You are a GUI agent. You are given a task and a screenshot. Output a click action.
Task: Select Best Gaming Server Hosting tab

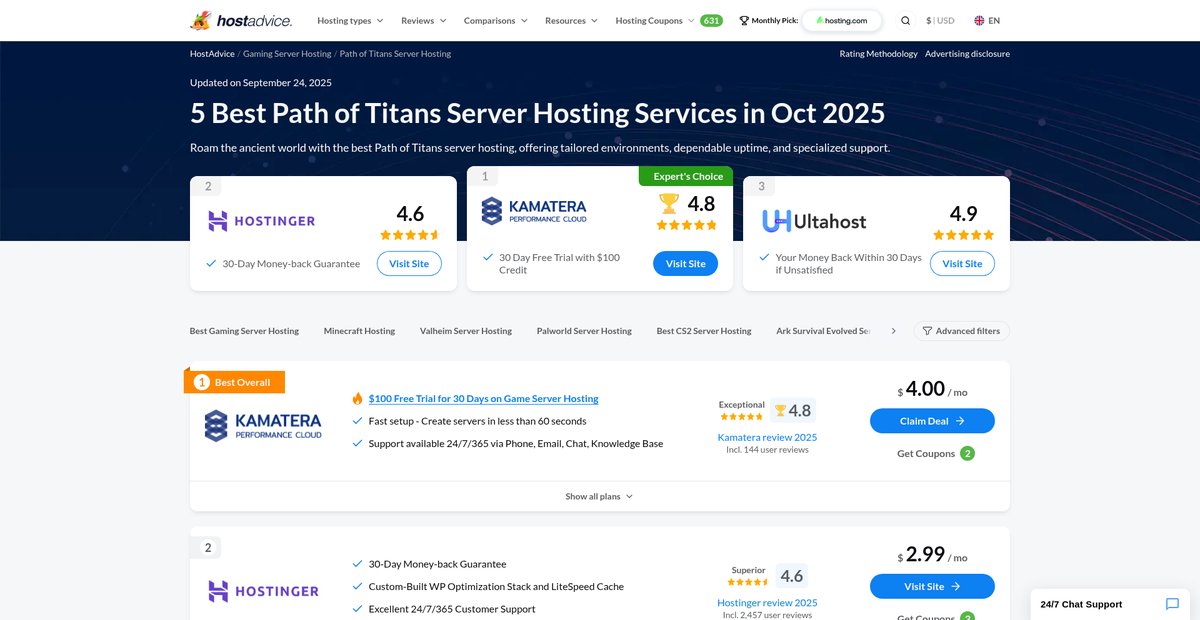[x=244, y=331]
